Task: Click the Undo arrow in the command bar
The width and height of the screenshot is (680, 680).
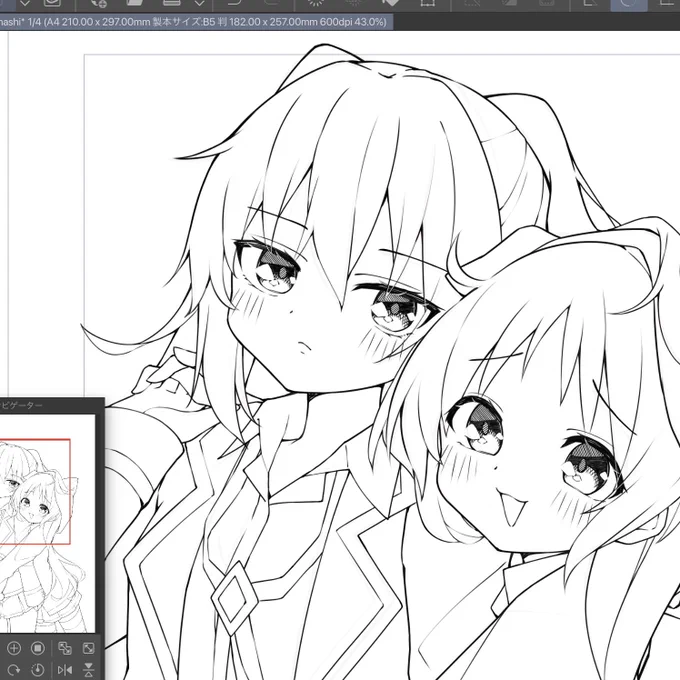Action: click(x=234, y=3)
